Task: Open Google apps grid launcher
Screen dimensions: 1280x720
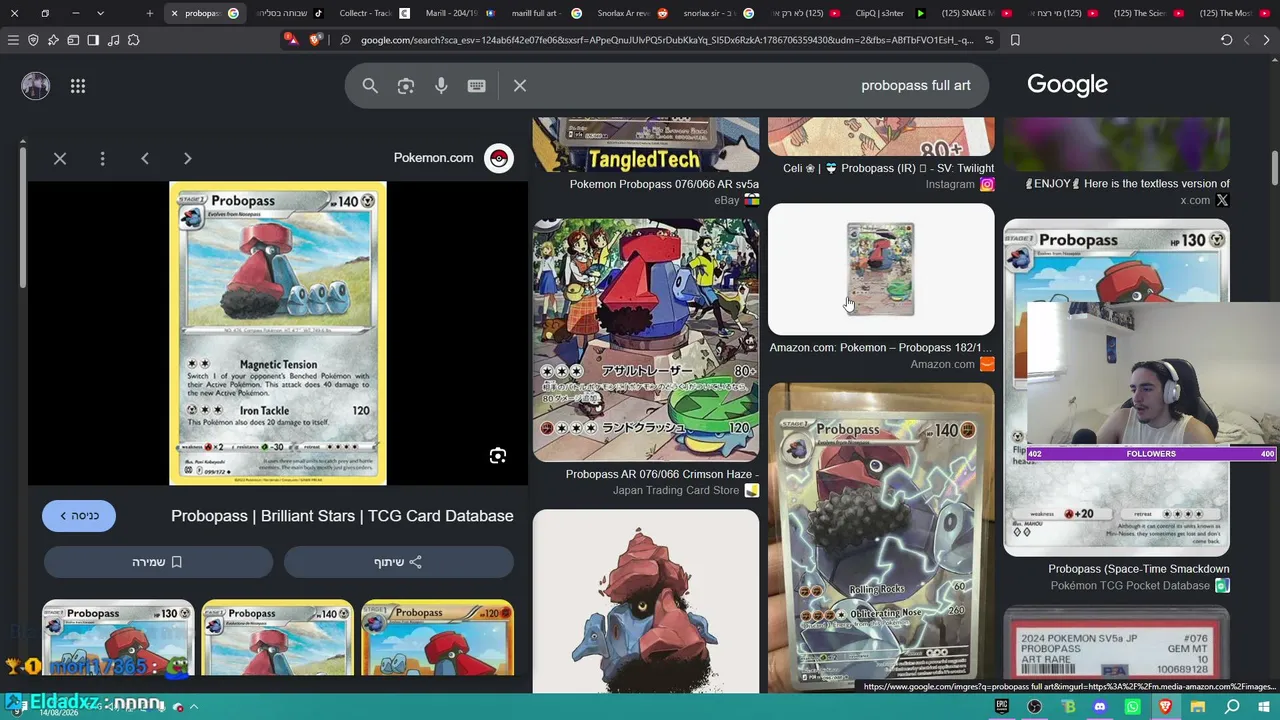Action: [x=78, y=86]
